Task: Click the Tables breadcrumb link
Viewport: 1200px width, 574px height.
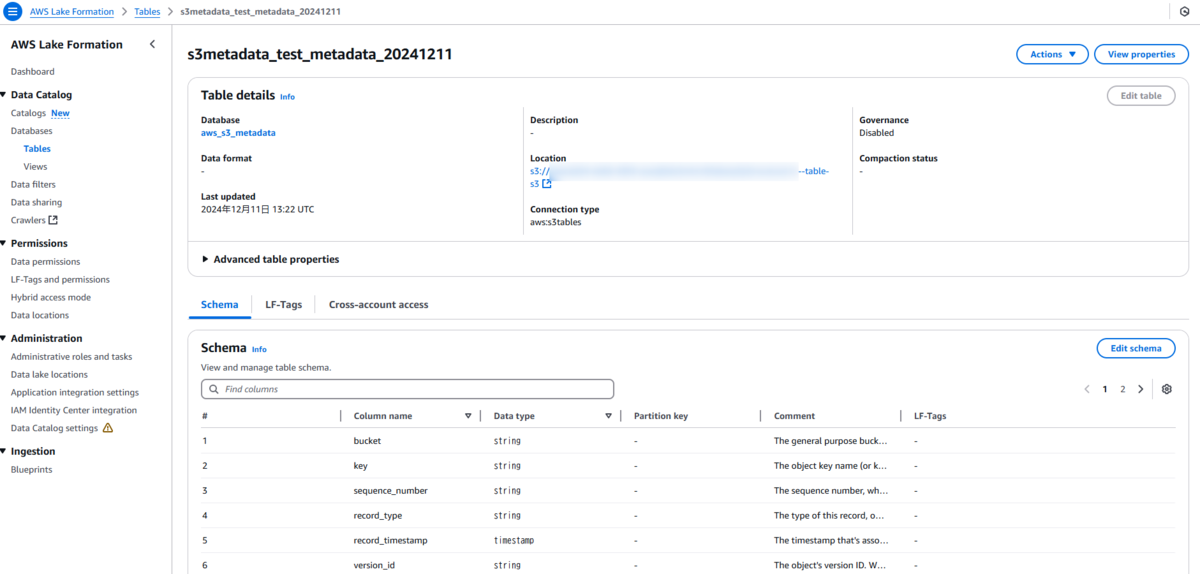Action: tap(147, 11)
